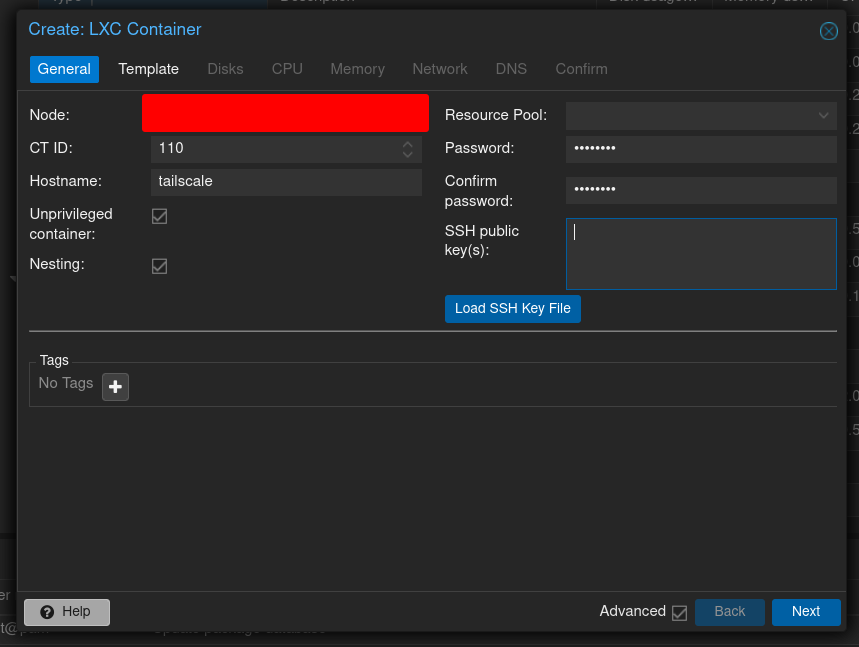
Task: Click the Node selection field
Action: point(285,113)
